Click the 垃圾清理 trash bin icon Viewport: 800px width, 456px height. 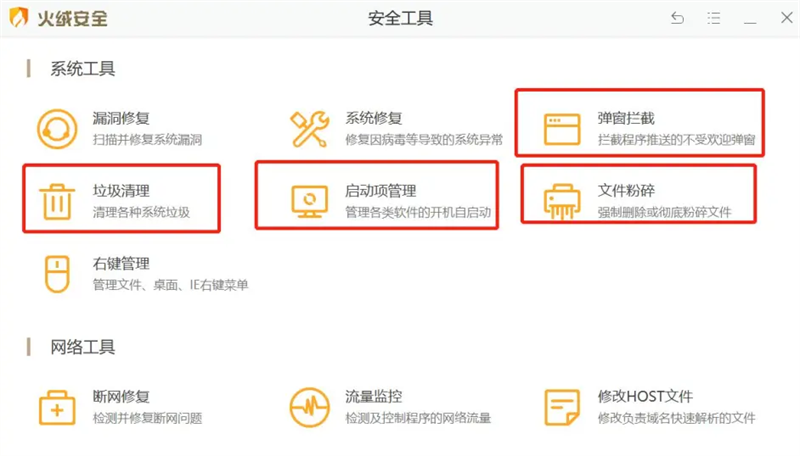click(57, 202)
